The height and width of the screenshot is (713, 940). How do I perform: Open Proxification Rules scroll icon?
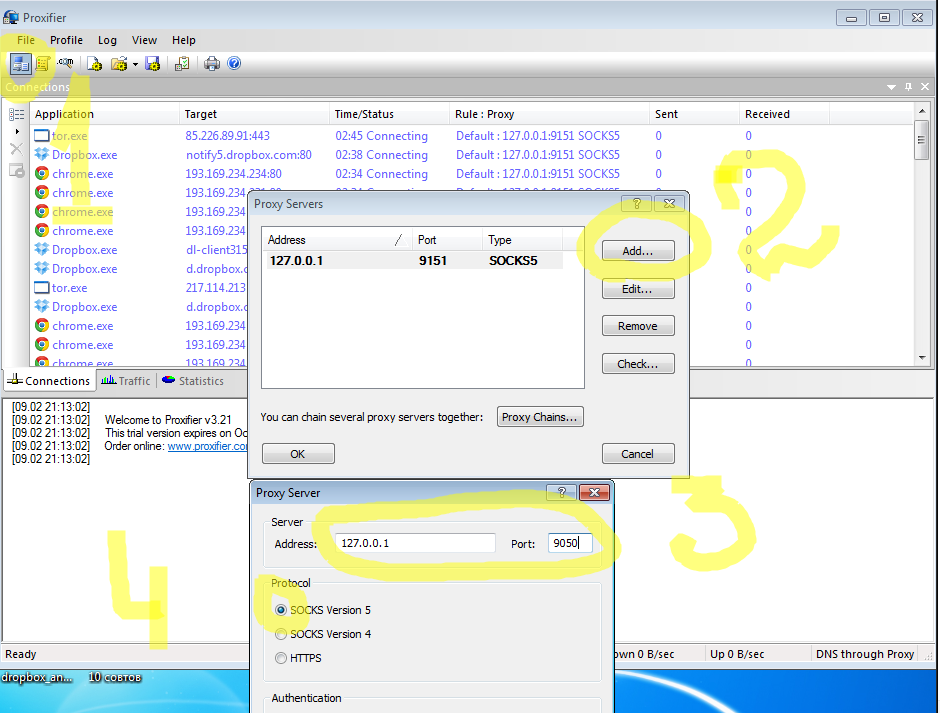(x=43, y=64)
